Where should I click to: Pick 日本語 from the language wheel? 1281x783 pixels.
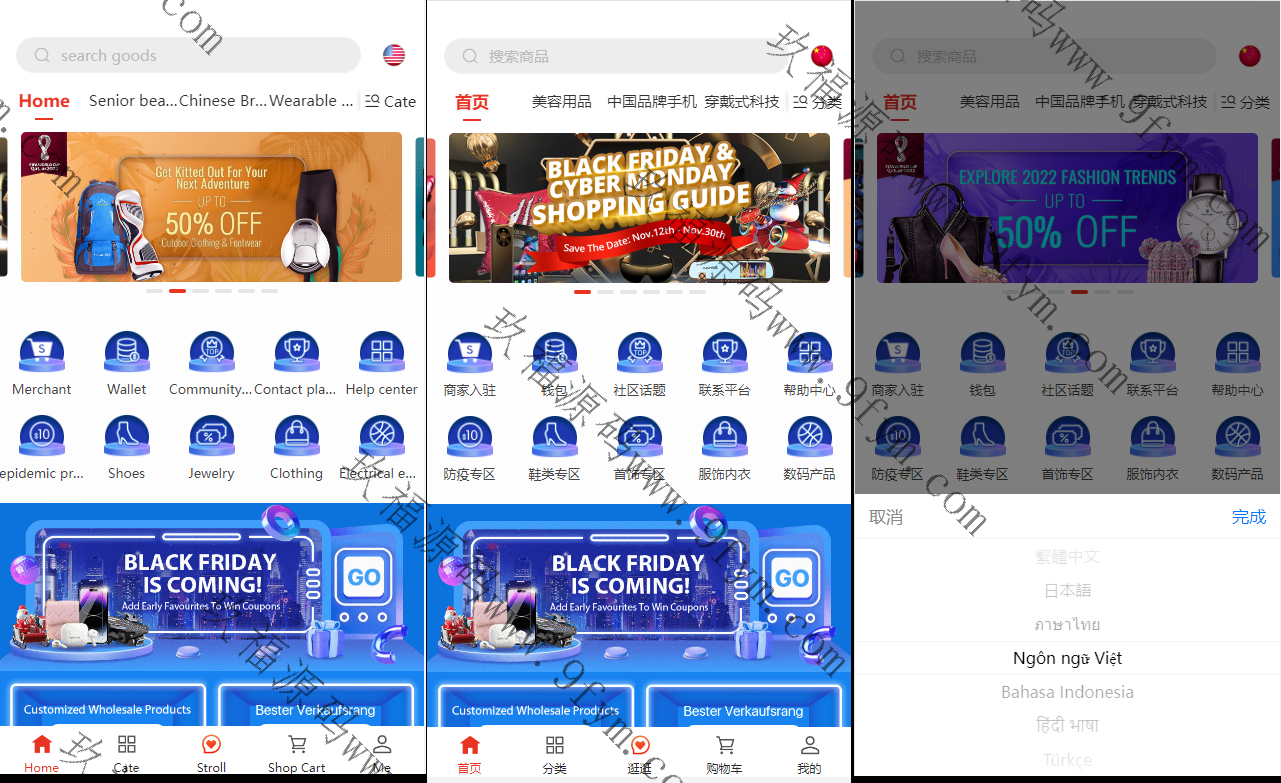point(1067,590)
